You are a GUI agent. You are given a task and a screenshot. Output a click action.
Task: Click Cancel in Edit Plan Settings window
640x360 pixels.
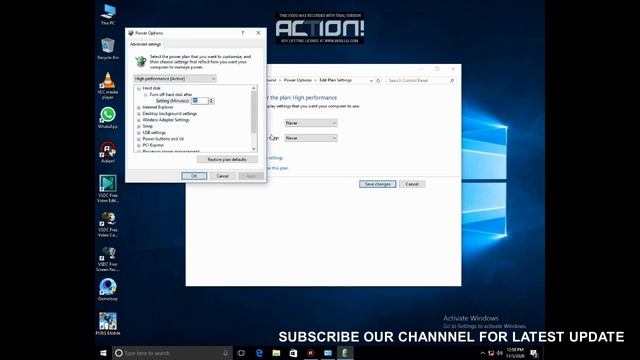tap(412, 184)
